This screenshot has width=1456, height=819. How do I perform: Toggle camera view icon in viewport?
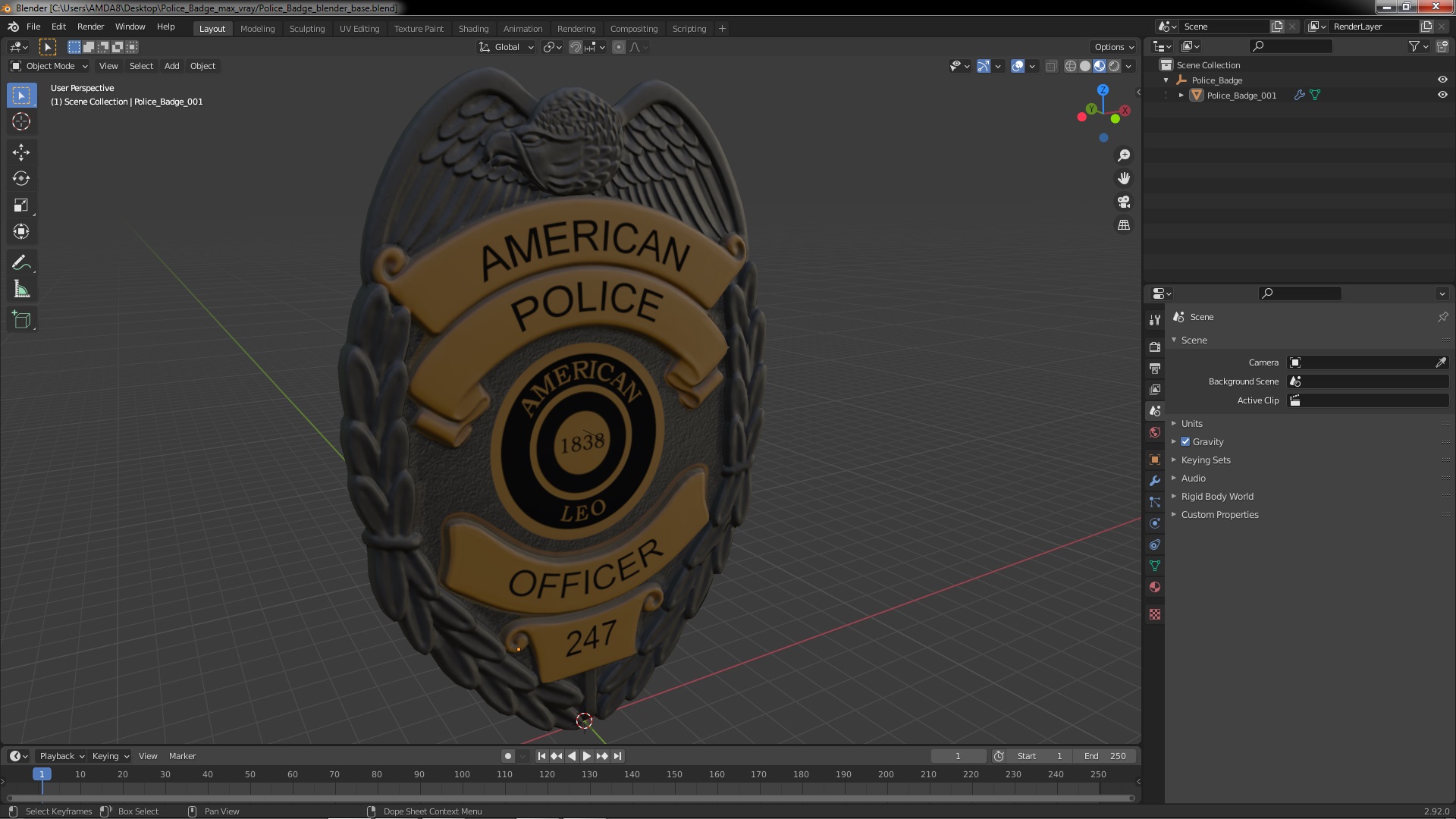coord(1124,202)
